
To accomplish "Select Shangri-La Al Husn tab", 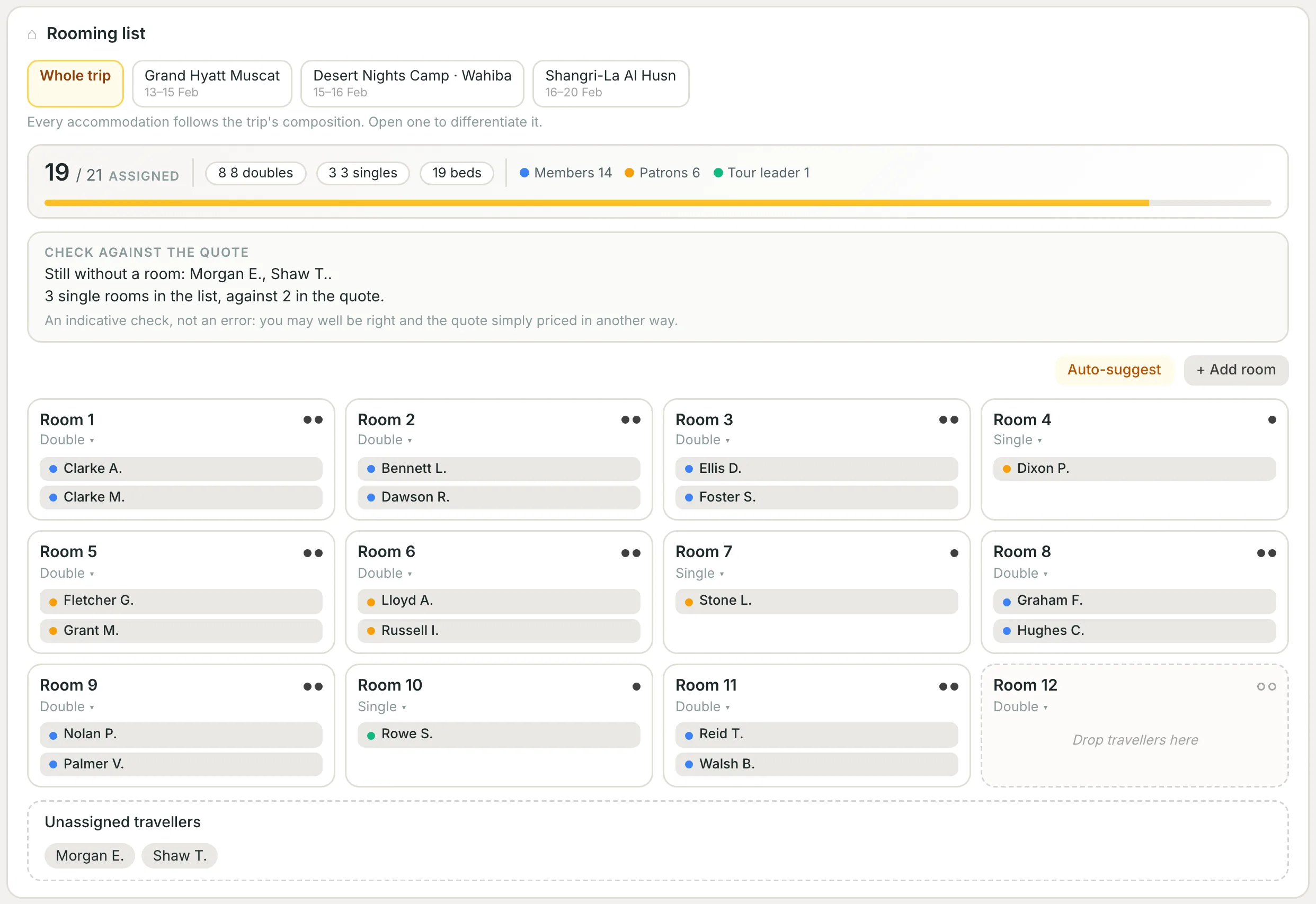I will [x=611, y=83].
